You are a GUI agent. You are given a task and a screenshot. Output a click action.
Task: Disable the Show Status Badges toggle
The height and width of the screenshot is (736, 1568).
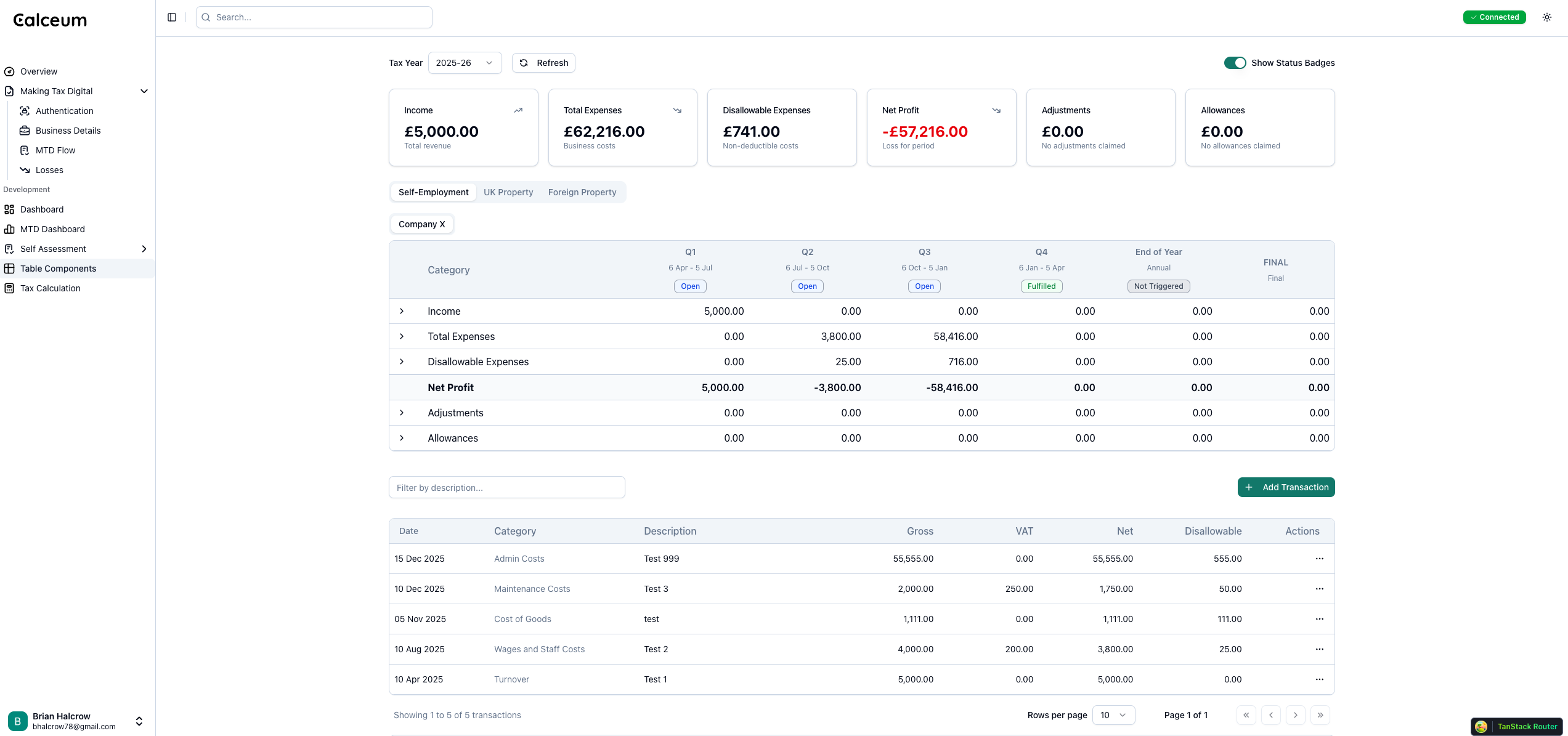(x=1235, y=62)
